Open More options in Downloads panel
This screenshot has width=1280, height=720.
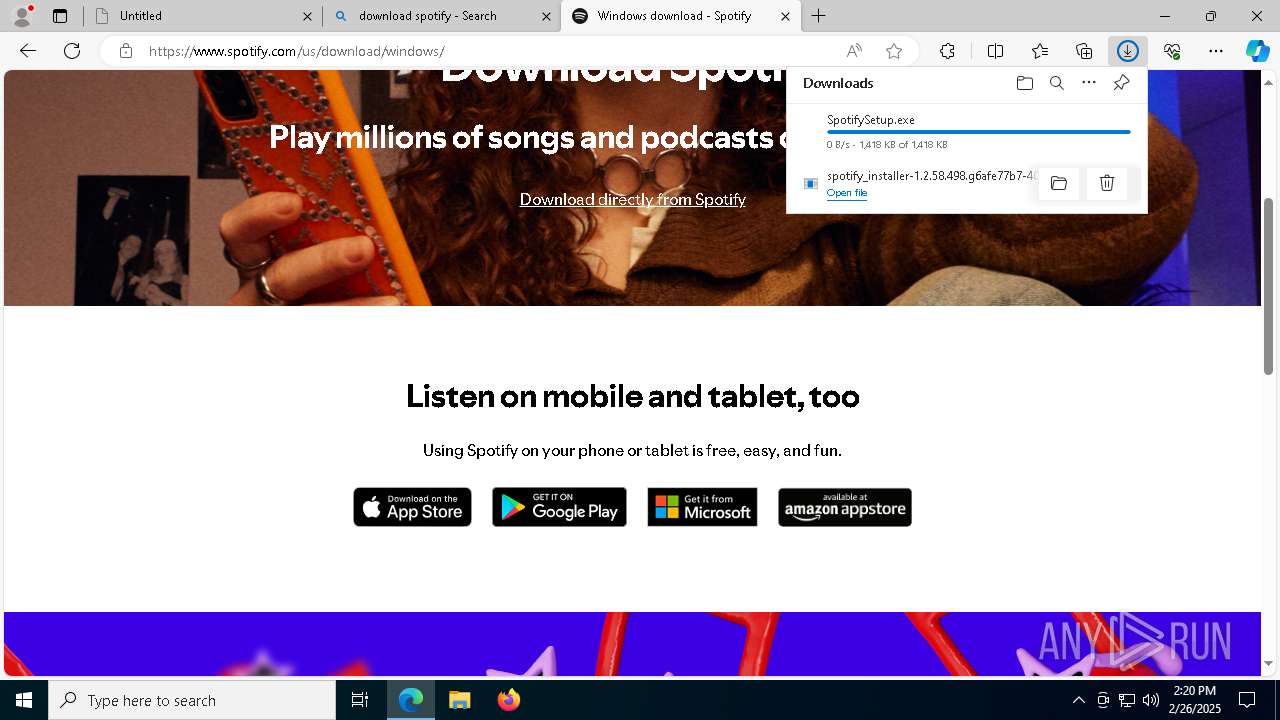[1089, 83]
